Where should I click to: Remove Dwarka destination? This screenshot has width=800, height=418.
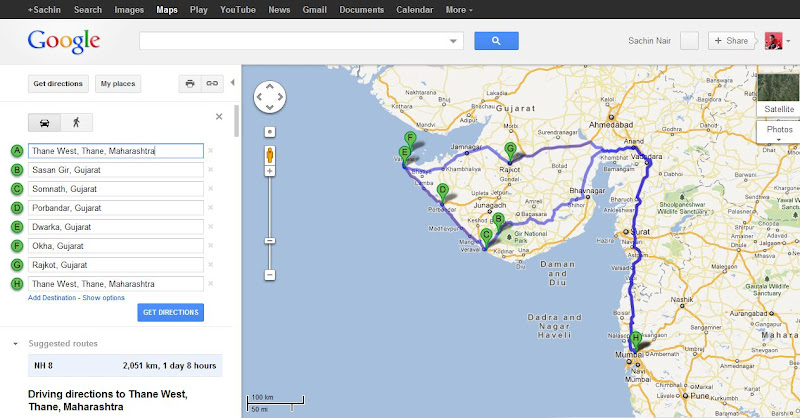tap(210, 227)
